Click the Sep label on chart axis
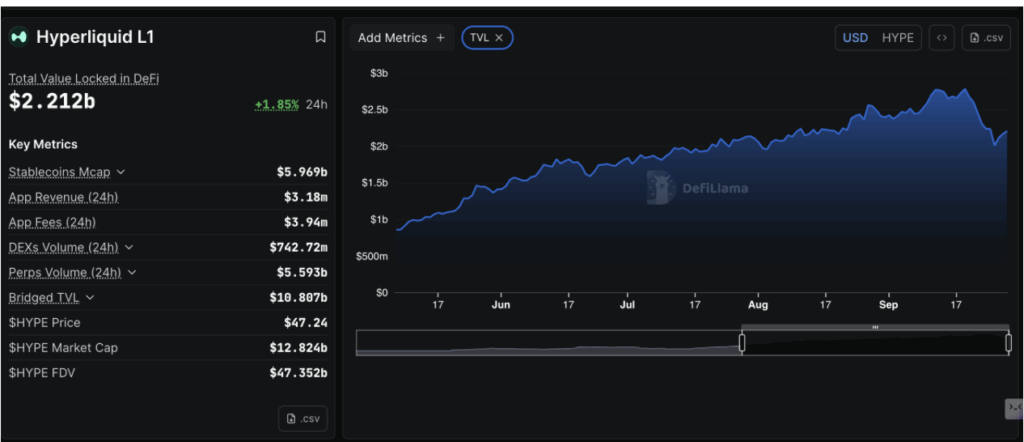 888,305
